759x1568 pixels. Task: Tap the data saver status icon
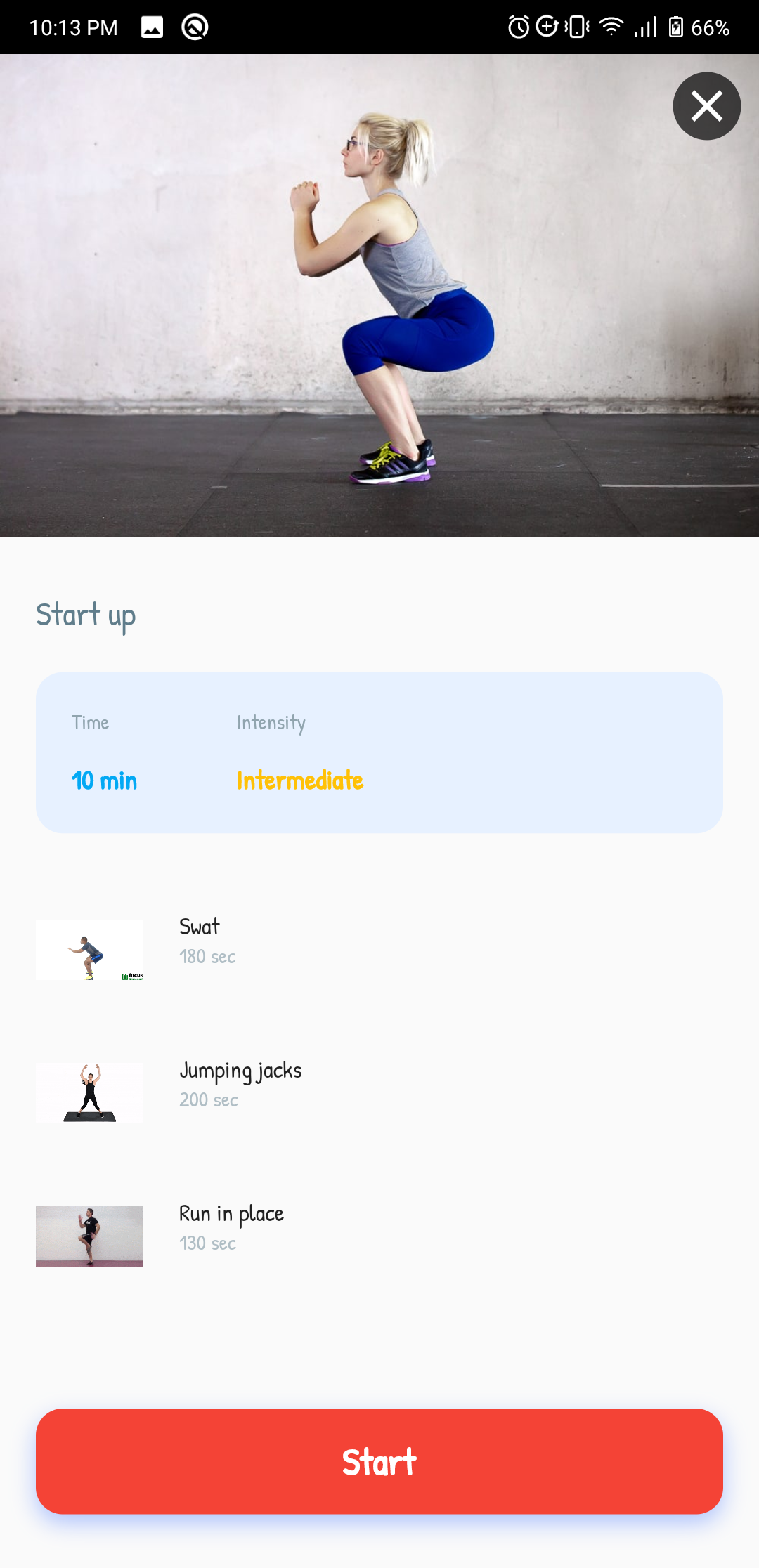click(x=547, y=27)
